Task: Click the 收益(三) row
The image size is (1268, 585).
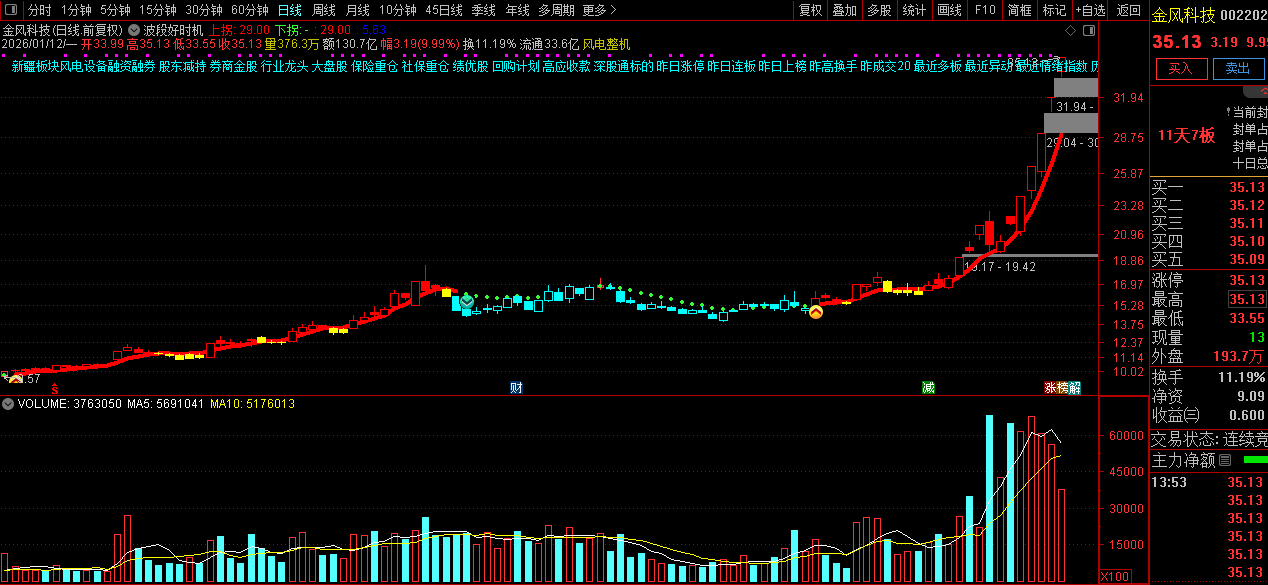Action: tap(1208, 415)
